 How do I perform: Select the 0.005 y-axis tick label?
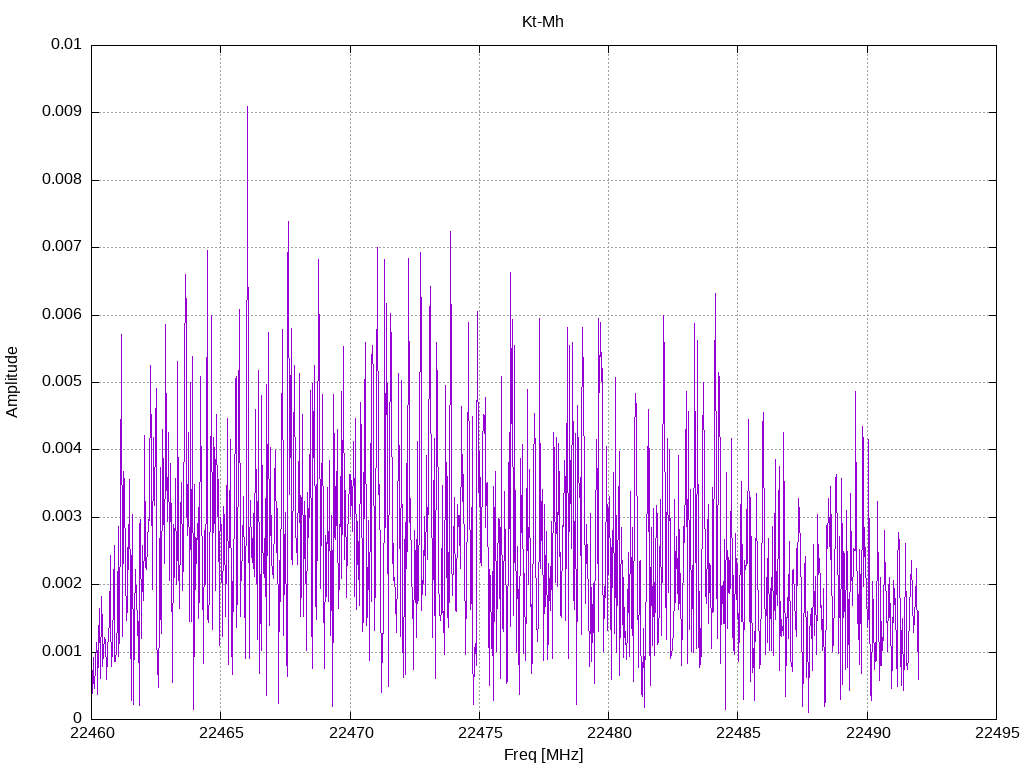click(x=62, y=382)
